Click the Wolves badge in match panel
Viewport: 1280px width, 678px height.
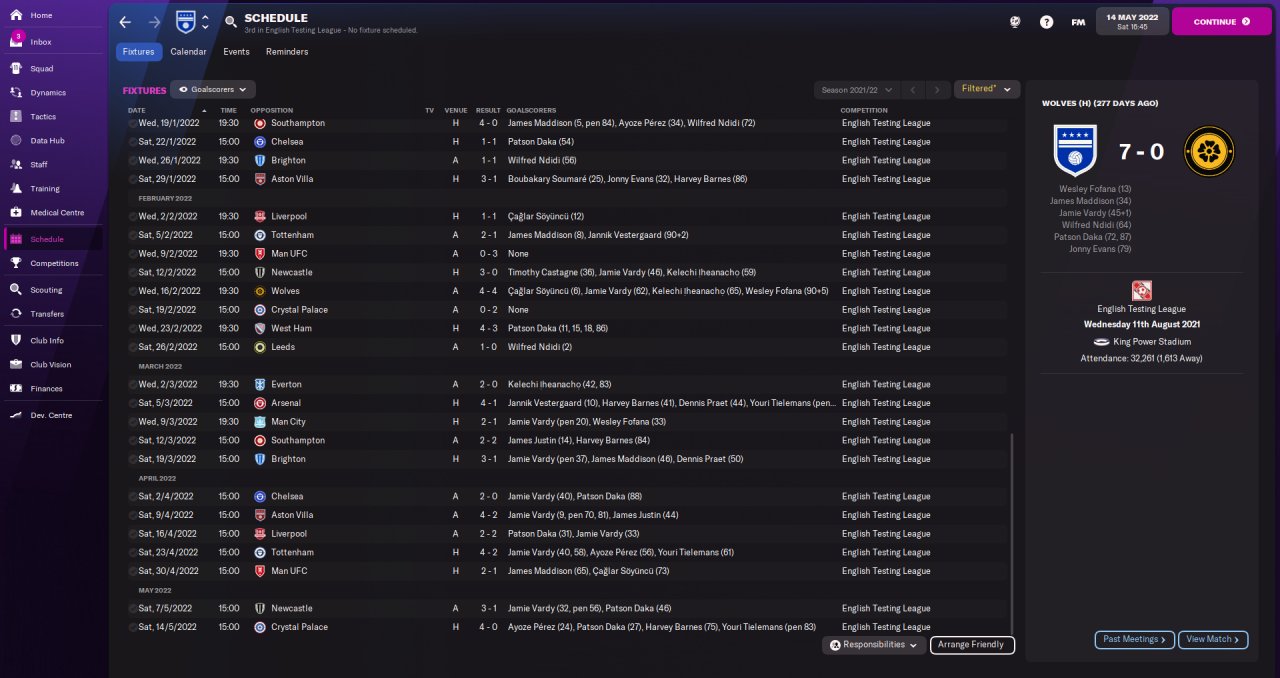pos(1209,151)
